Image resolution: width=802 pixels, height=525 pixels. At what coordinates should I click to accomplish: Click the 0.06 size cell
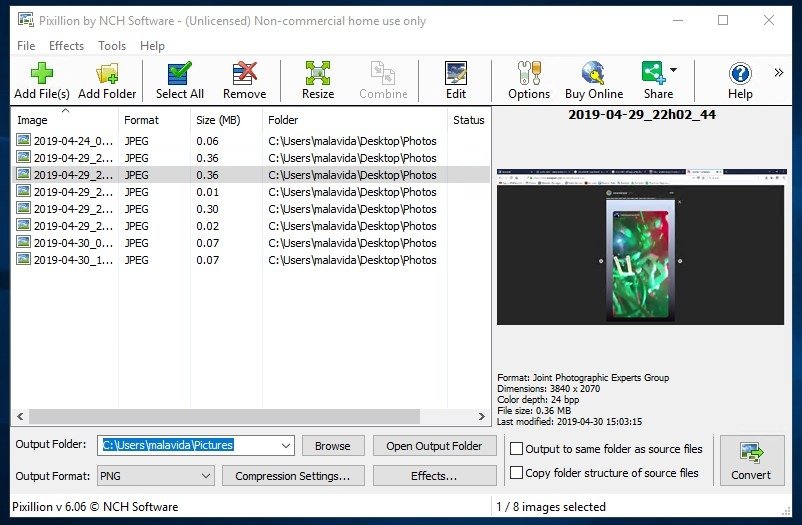coord(207,141)
